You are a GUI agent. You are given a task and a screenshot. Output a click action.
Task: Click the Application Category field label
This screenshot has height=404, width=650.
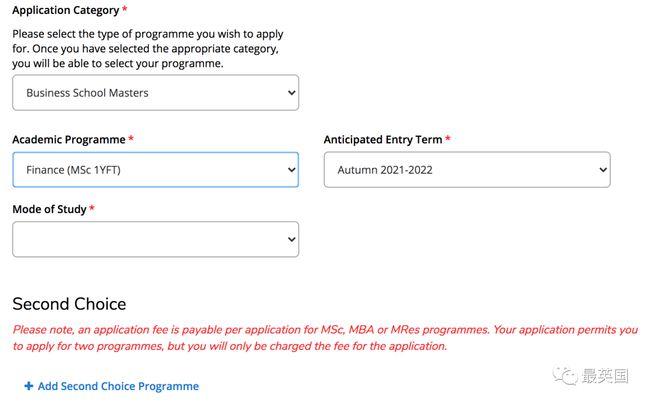pyautogui.click(x=64, y=10)
